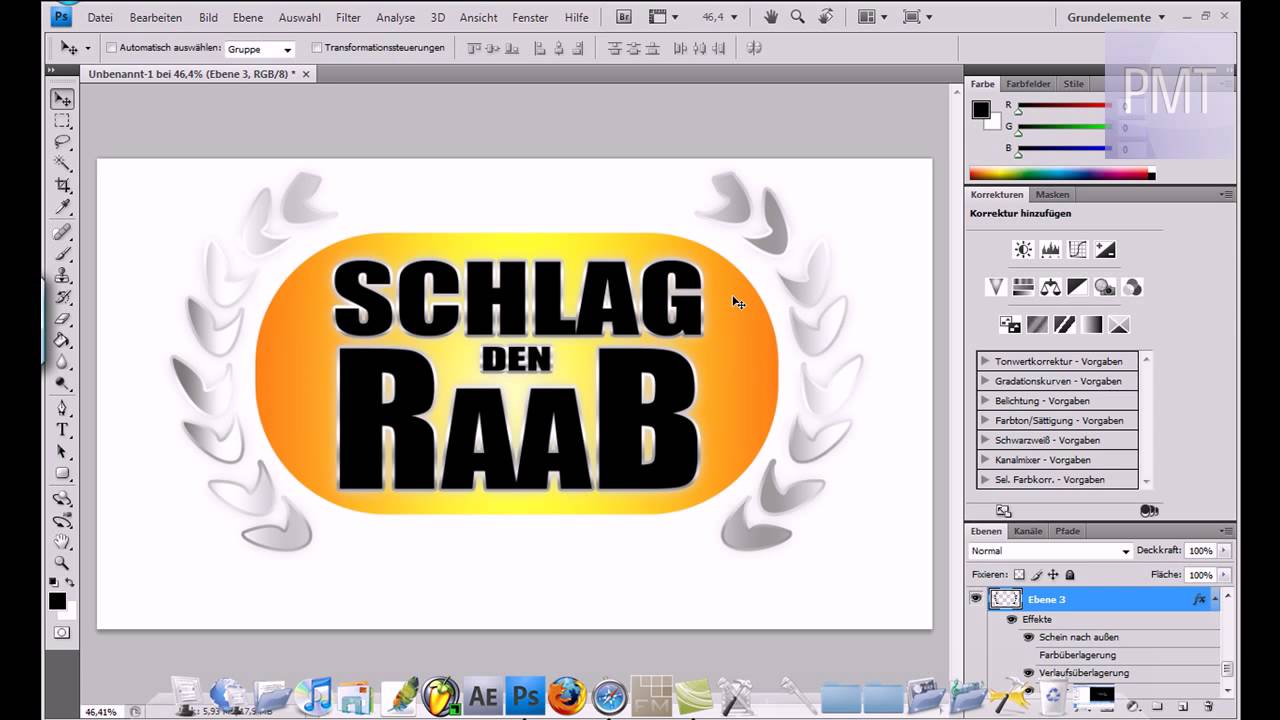Toggle 'Transformationssteuerungen' checkbox
Image resolution: width=1280 pixels, height=720 pixels.
click(x=316, y=48)
